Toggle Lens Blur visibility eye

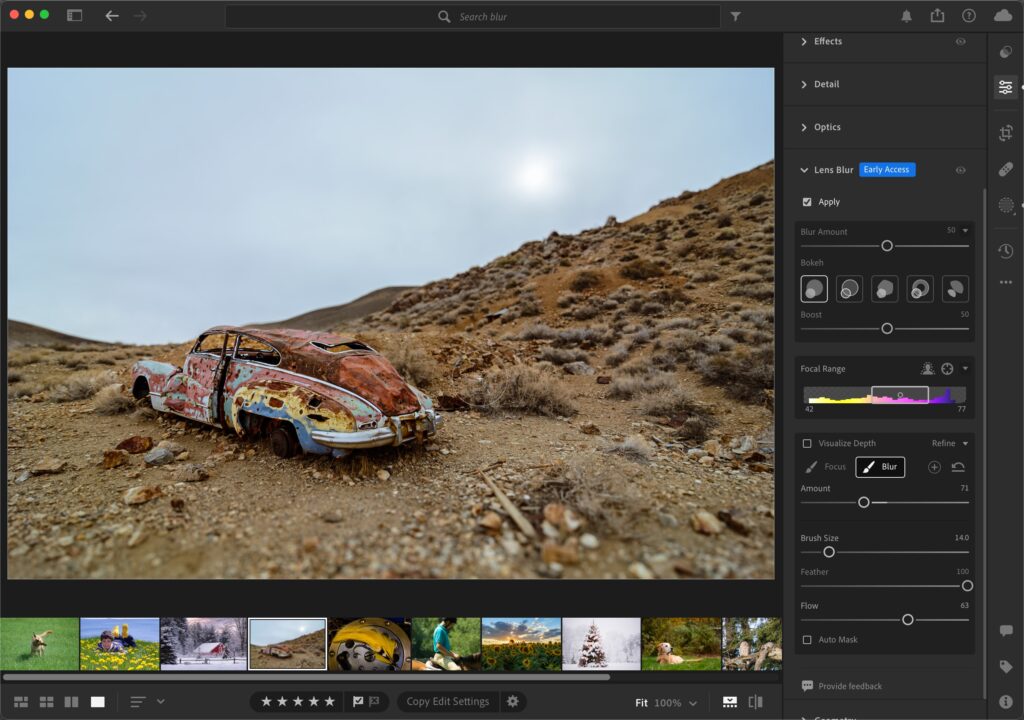point(961,170)
